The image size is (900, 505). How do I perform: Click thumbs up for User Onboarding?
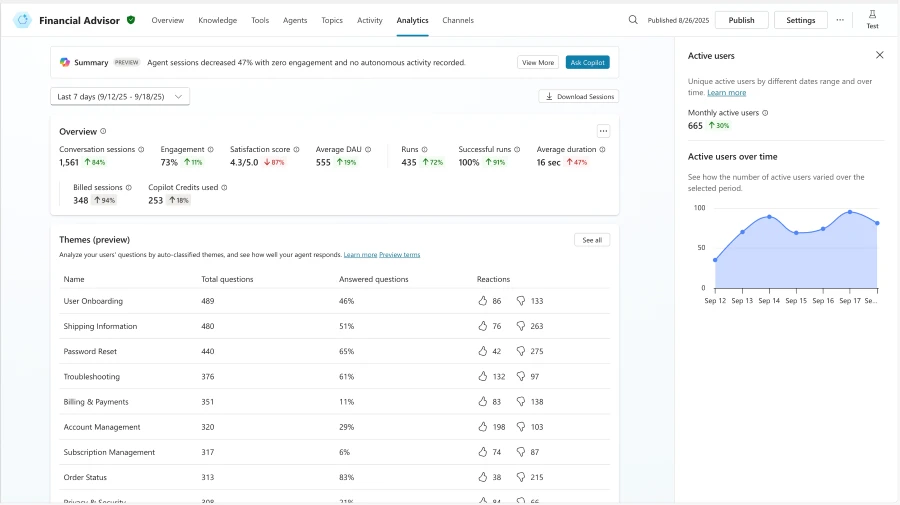tap(483, 301)
